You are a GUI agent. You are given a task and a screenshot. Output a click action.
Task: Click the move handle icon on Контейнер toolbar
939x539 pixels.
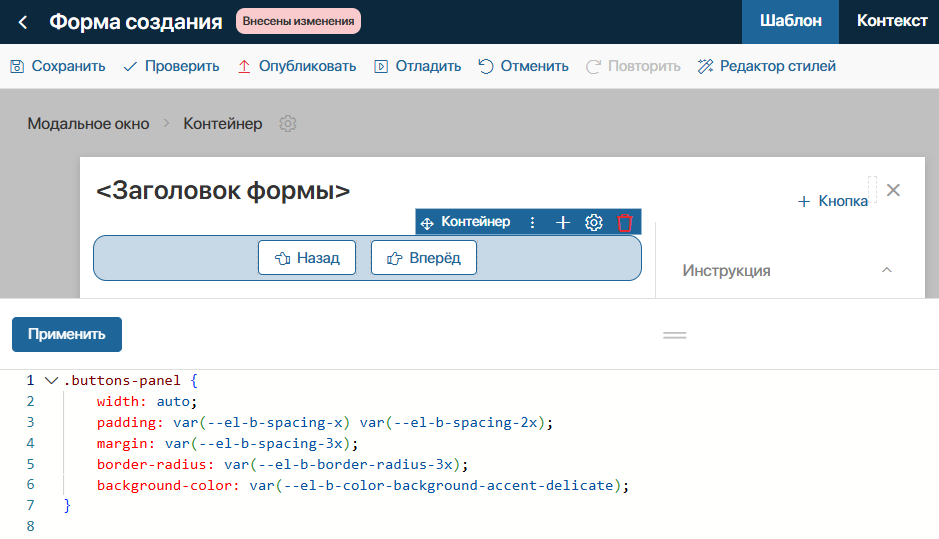(427, 223)
